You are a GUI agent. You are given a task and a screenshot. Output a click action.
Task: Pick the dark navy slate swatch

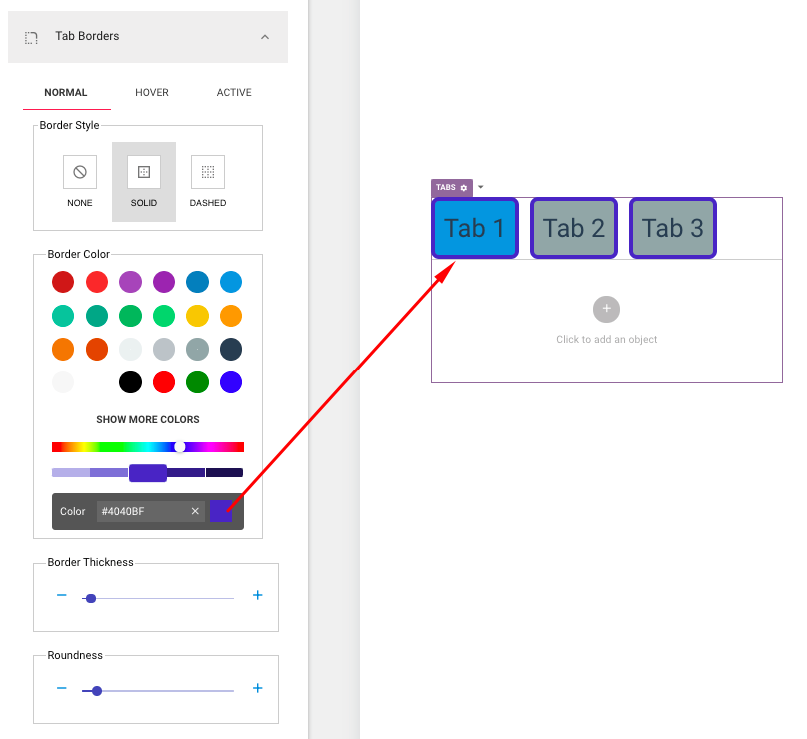(x=231, y=349)
